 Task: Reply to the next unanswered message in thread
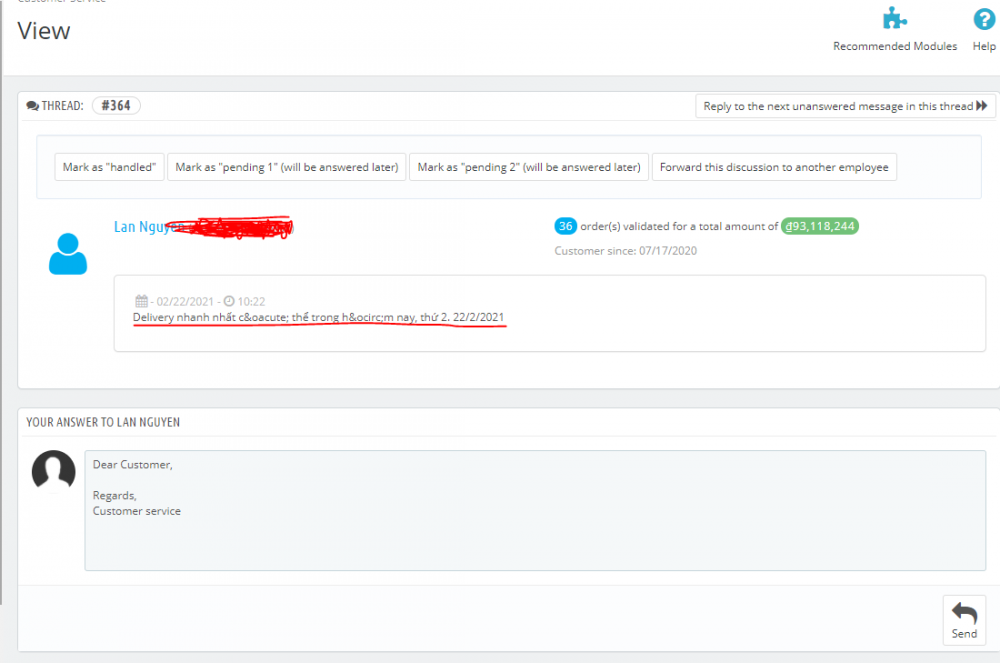pyautogui.click(x=845, y=106)
